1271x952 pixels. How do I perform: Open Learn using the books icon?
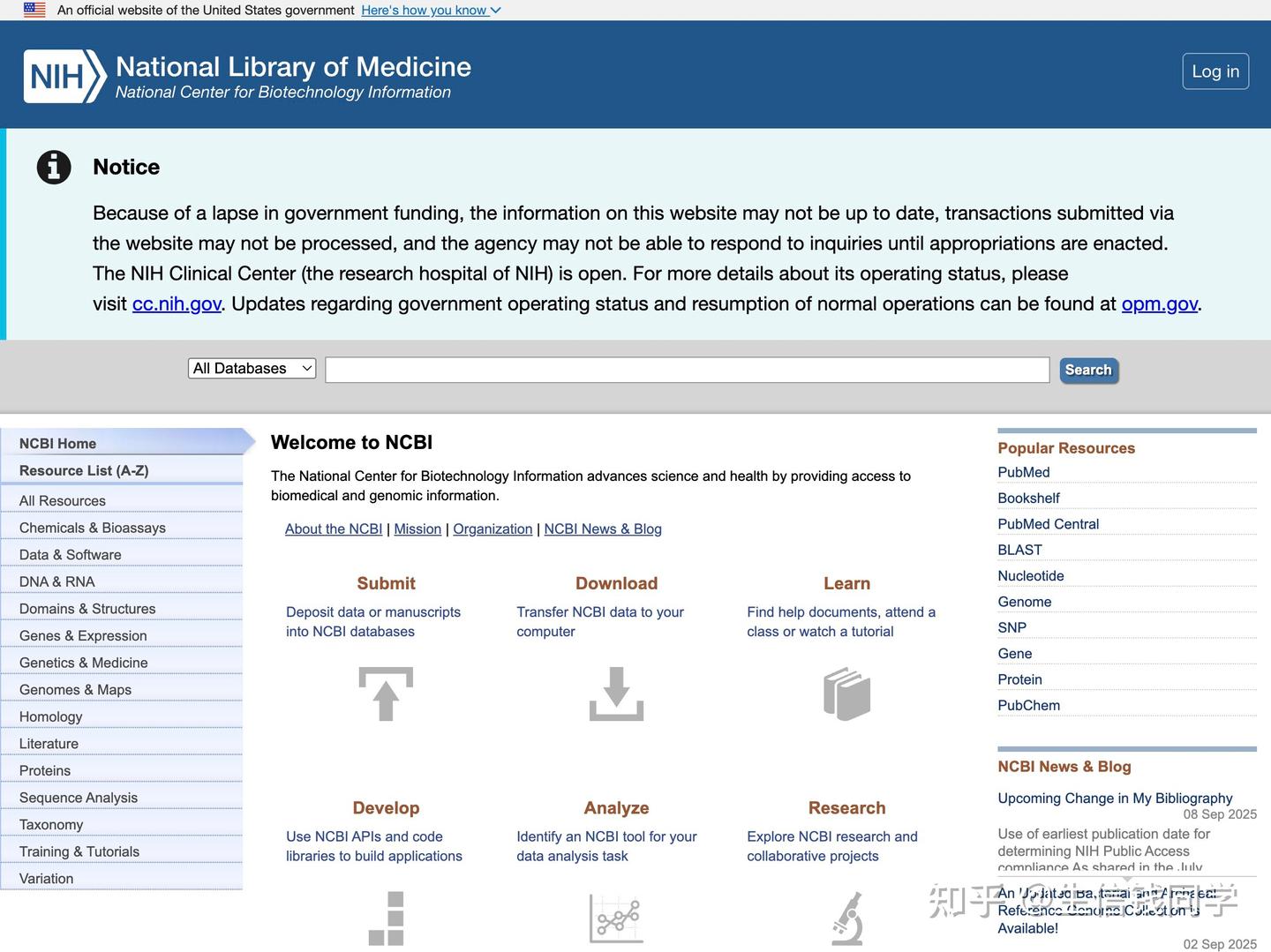(x=846, y=694)
